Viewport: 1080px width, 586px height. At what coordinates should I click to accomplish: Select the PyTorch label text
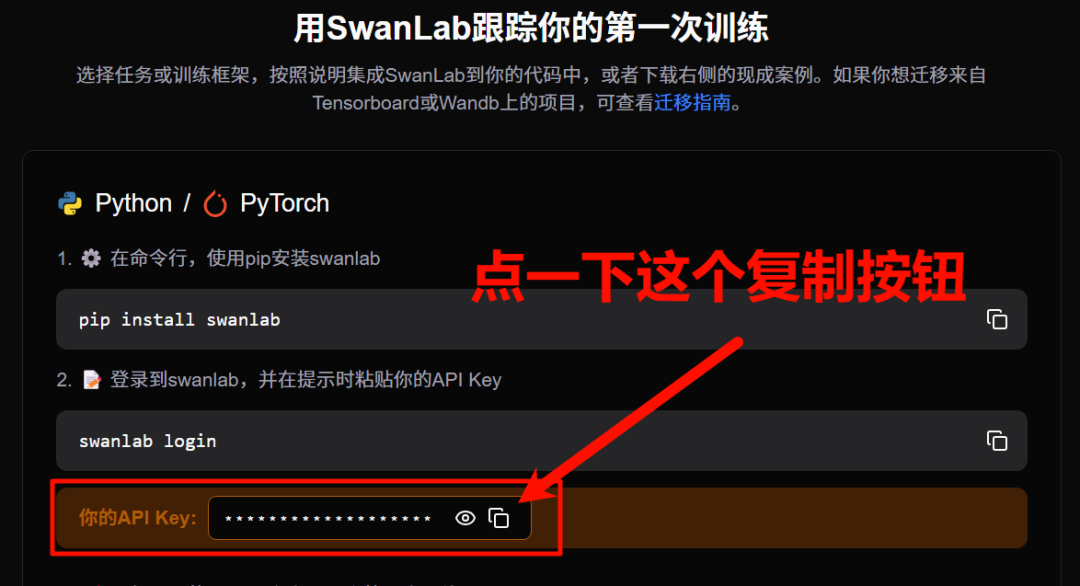[x=284, y=204]
